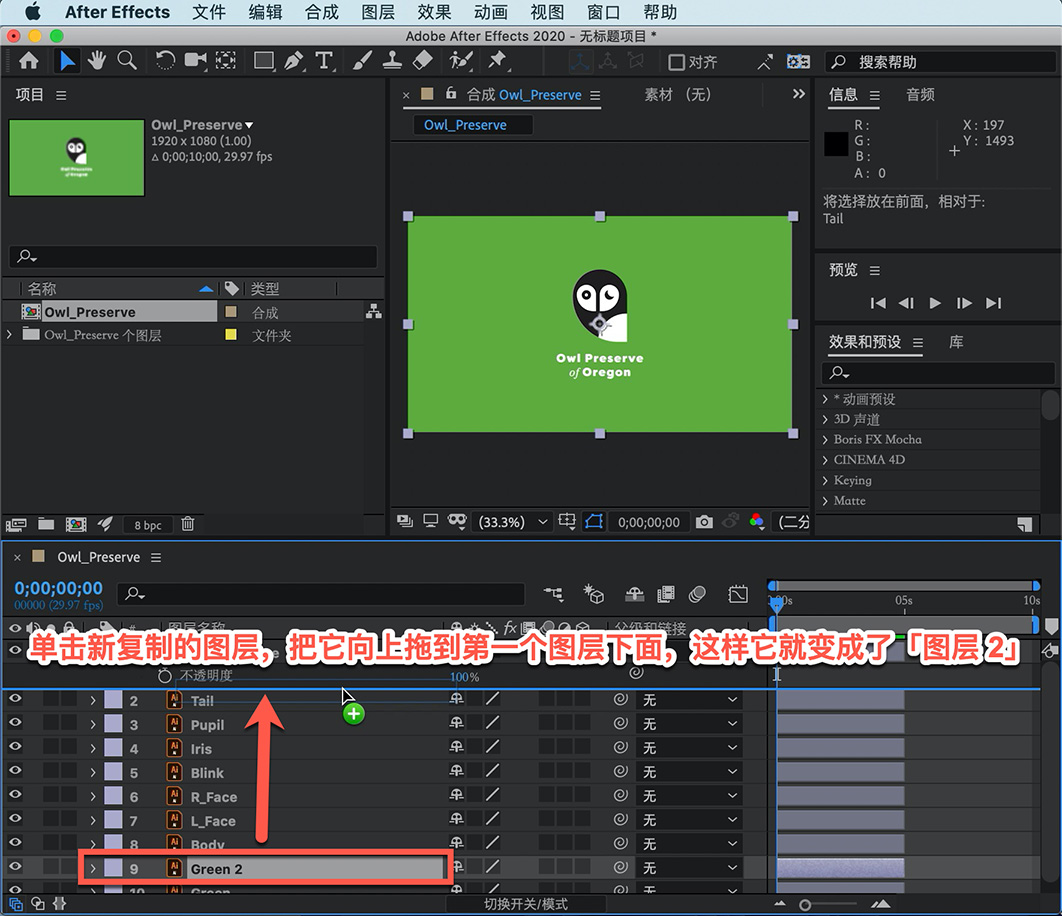Image resolution: width=1062 pixels, height=916 pixels.
Task: Click the 搜索帮助 search field
Action: tap(941, 62)
